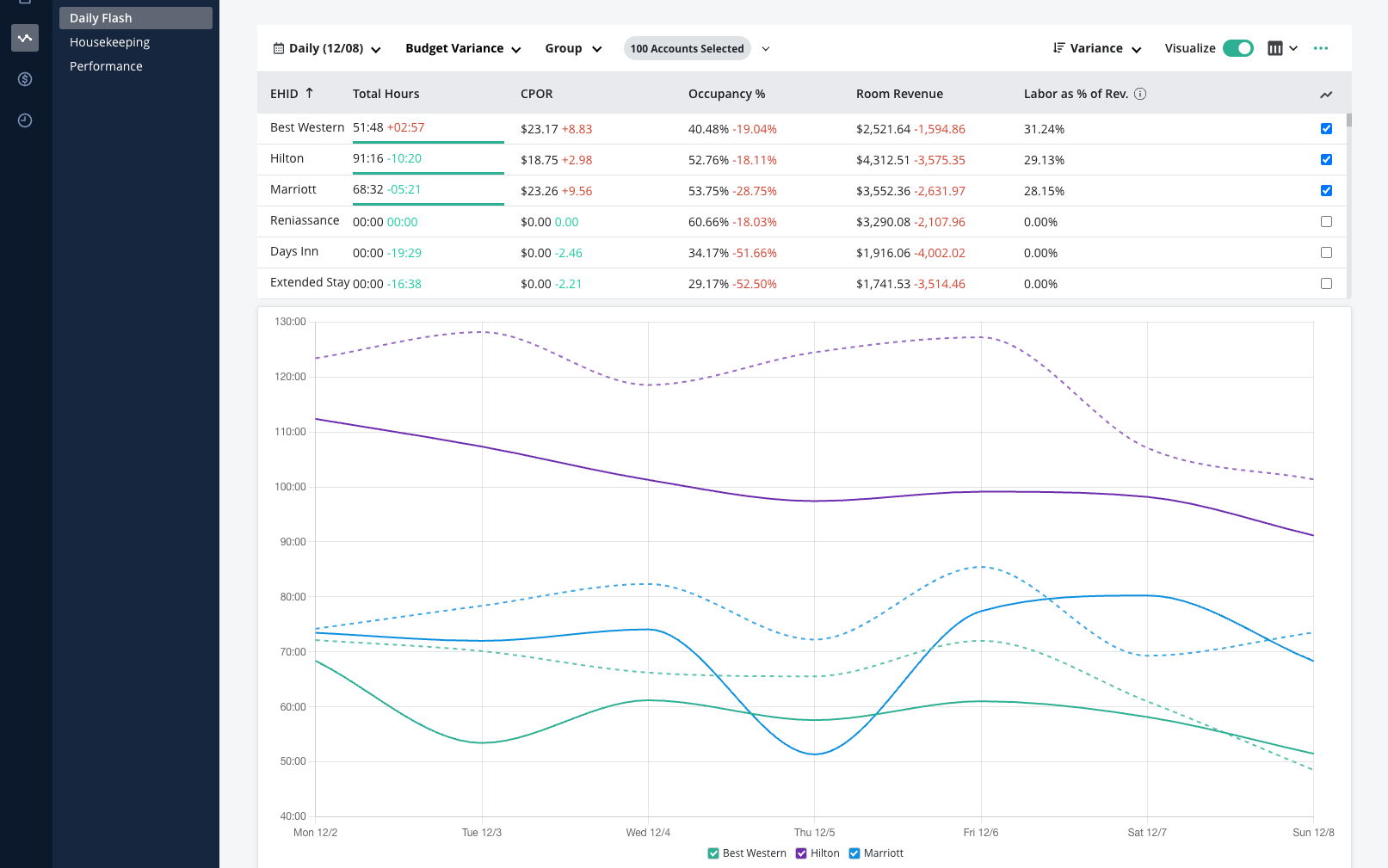The width and height of the screenshot is (1388, 868).
Task: Uncheck the Best Western row checkbox
Action: [1326, 129]
